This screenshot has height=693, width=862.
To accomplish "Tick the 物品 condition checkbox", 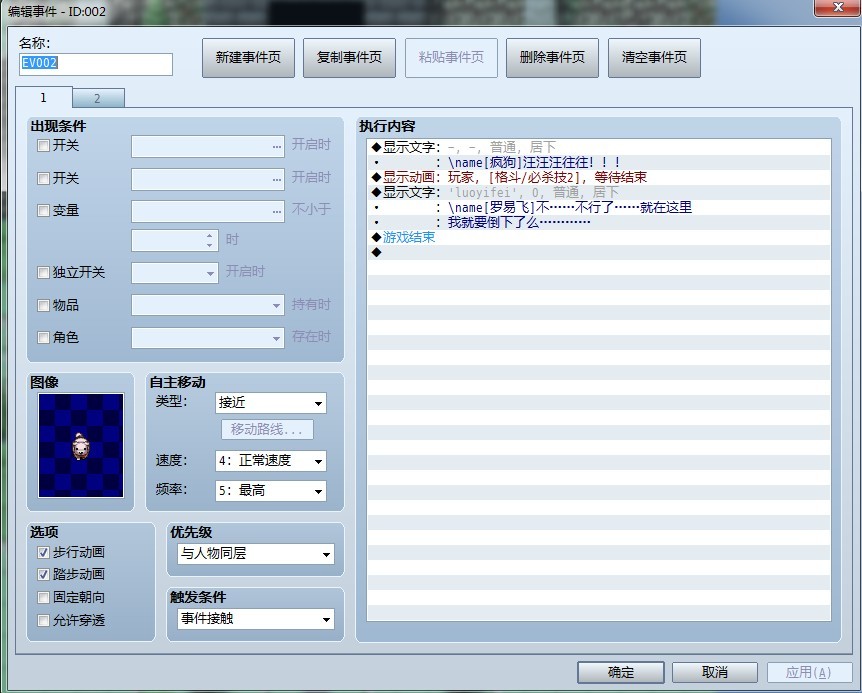I will [x=43, y=306].
